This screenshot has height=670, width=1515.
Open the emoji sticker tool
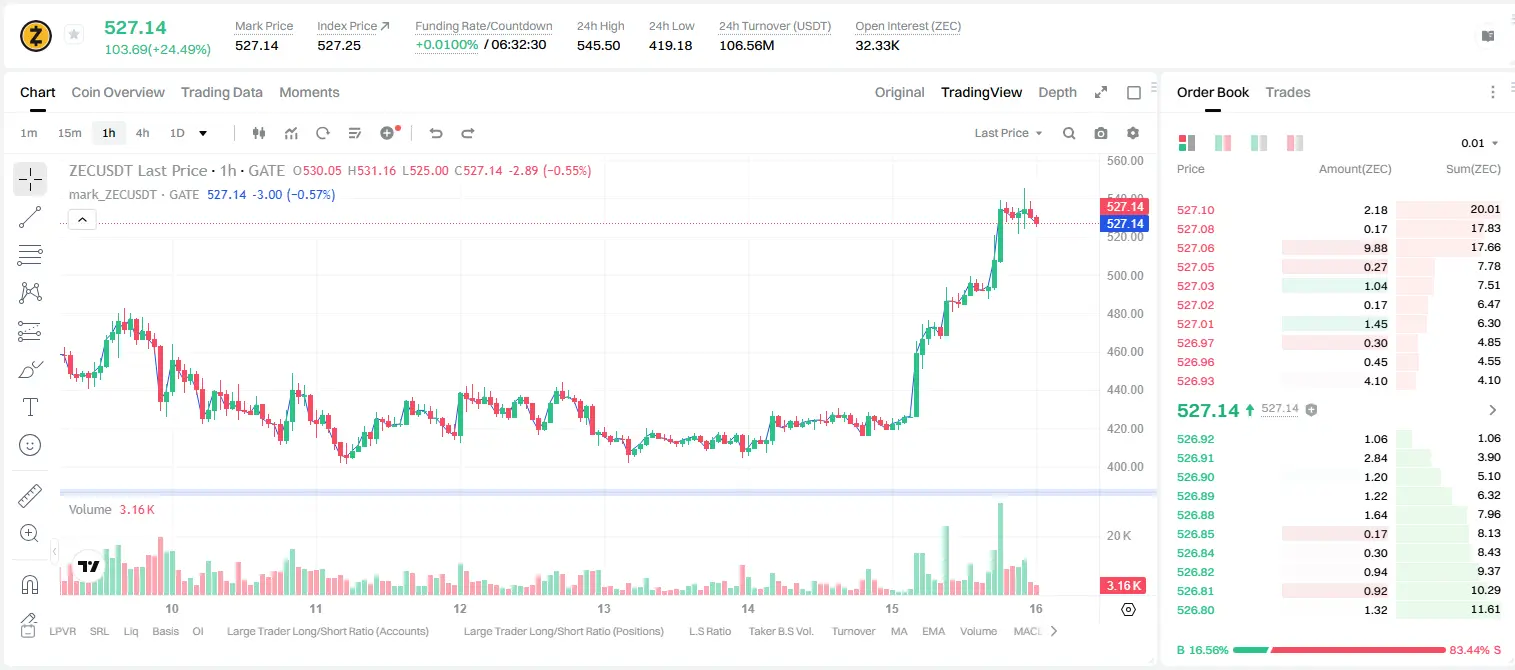point(30,445)
